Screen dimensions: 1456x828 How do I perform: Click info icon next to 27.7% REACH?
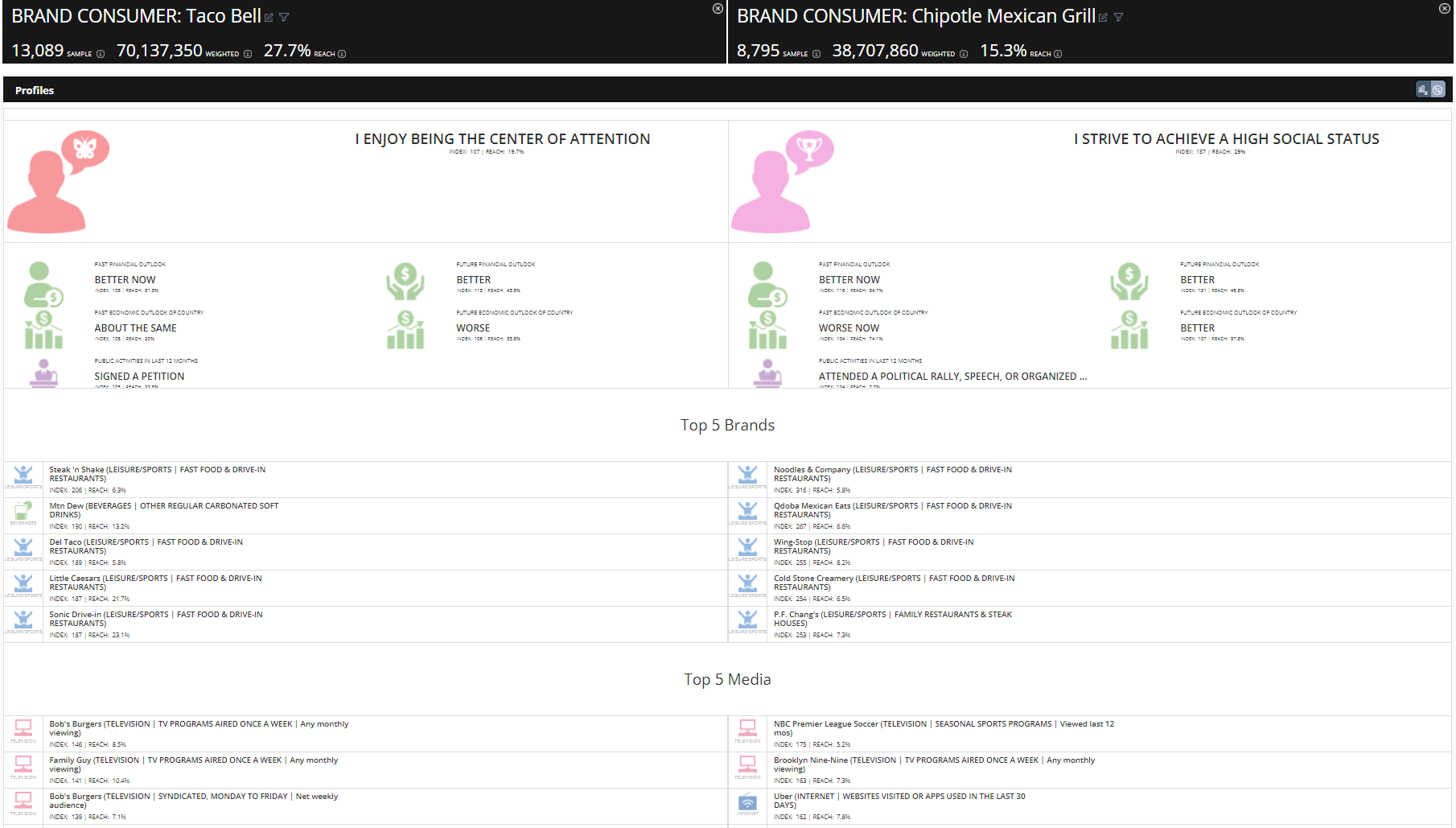[x=342, y=54]
